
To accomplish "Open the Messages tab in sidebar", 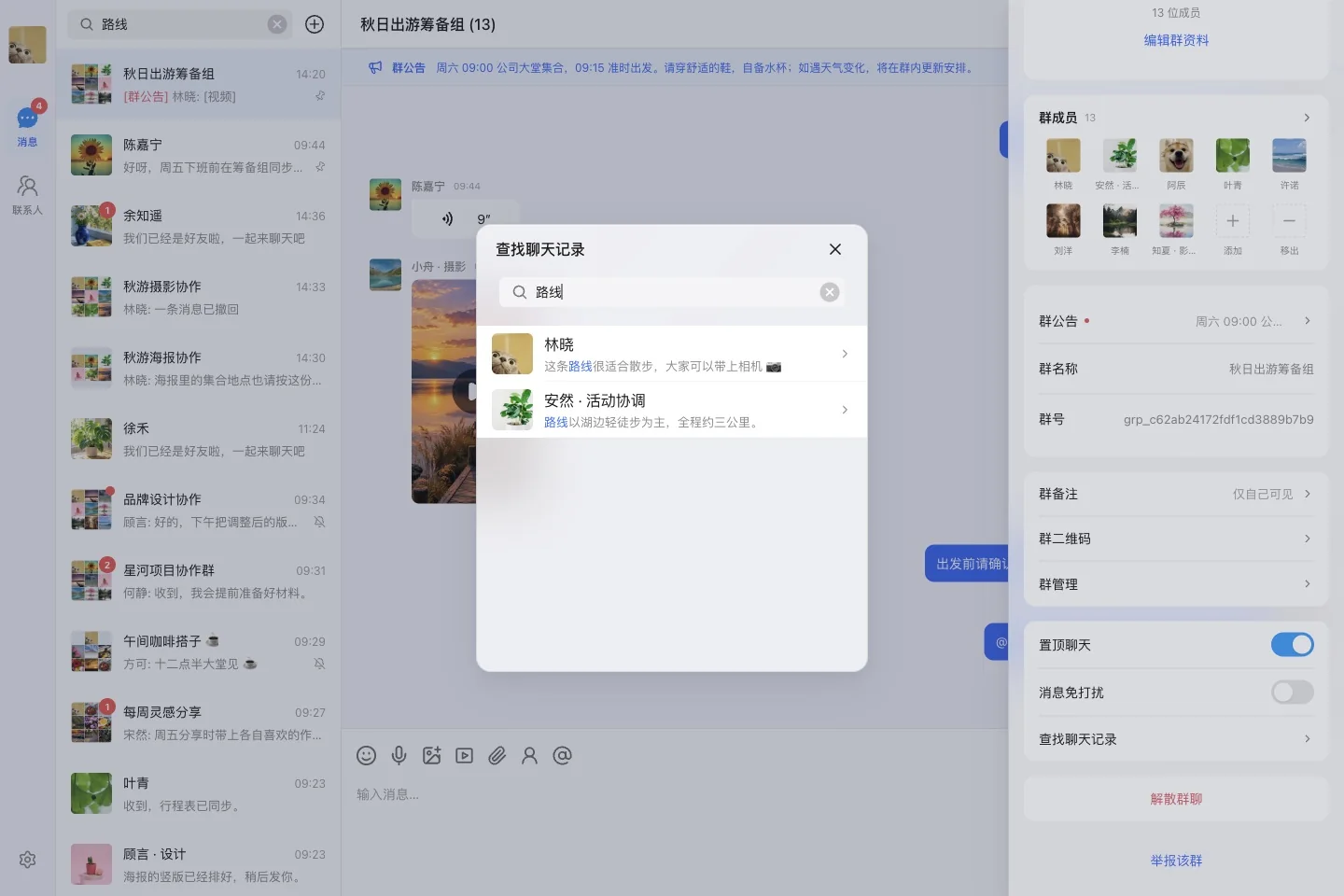I will point(27,126).
